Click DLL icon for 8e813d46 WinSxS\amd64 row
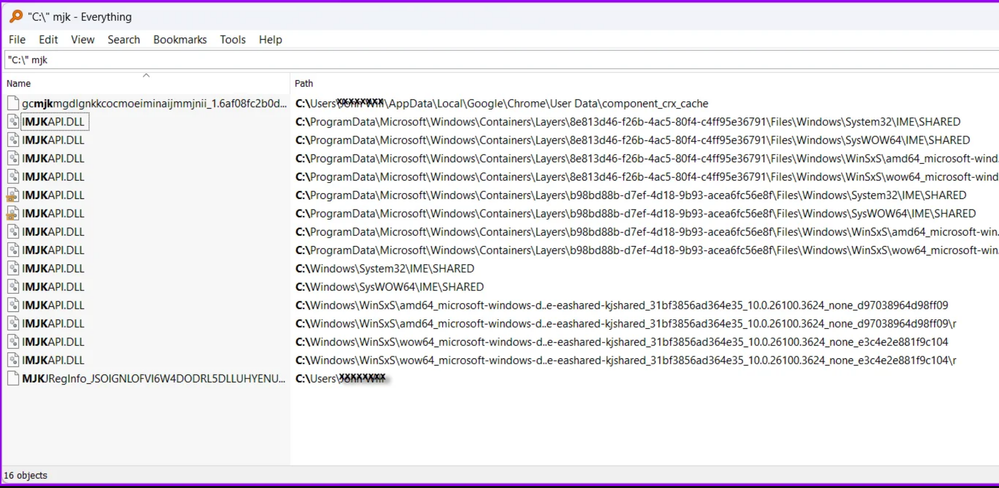Screen dimensions: 999x488 [x=13, y=158]
